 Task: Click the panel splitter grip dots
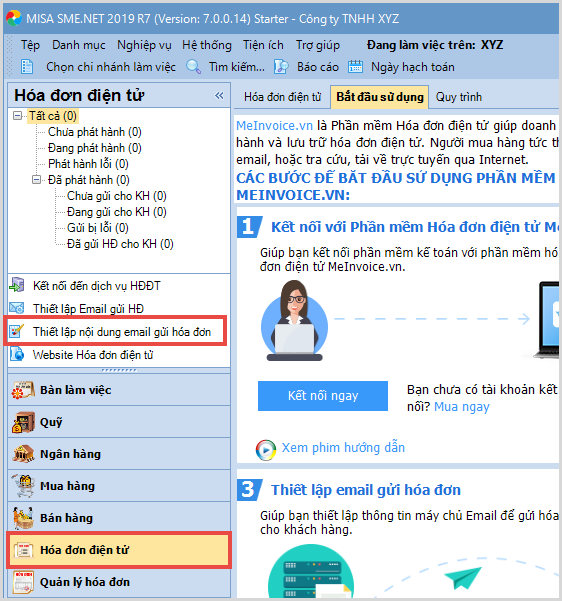coord(119,370)
